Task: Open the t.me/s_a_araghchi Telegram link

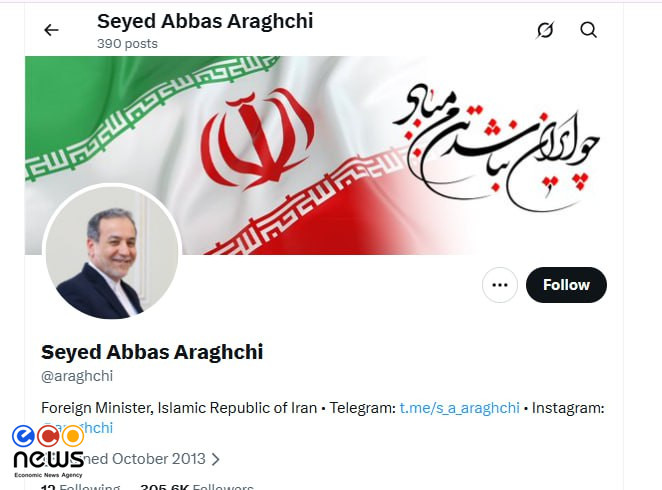Action: click(459, 408)
